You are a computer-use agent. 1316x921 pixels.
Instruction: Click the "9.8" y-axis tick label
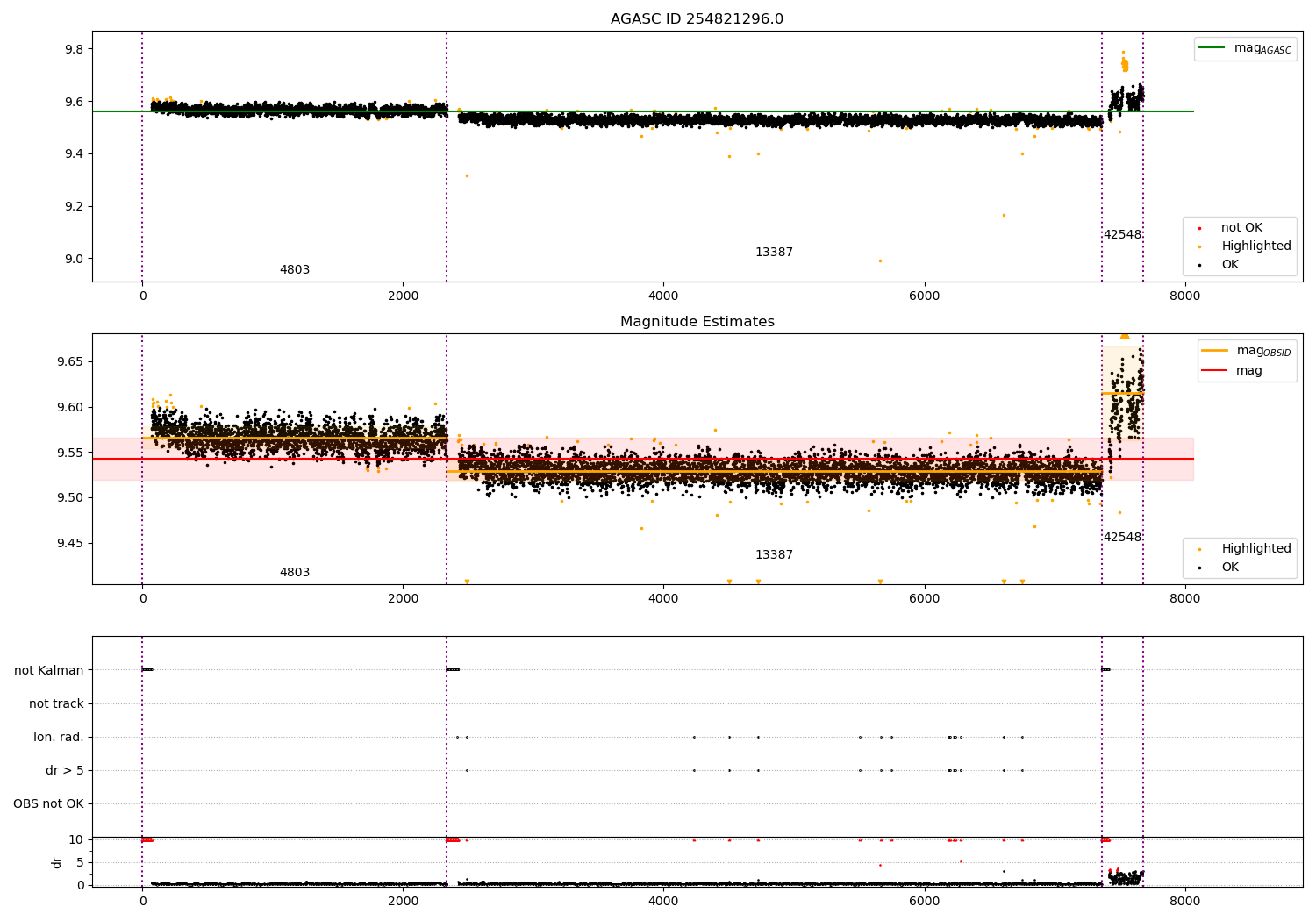click(75, 49)
